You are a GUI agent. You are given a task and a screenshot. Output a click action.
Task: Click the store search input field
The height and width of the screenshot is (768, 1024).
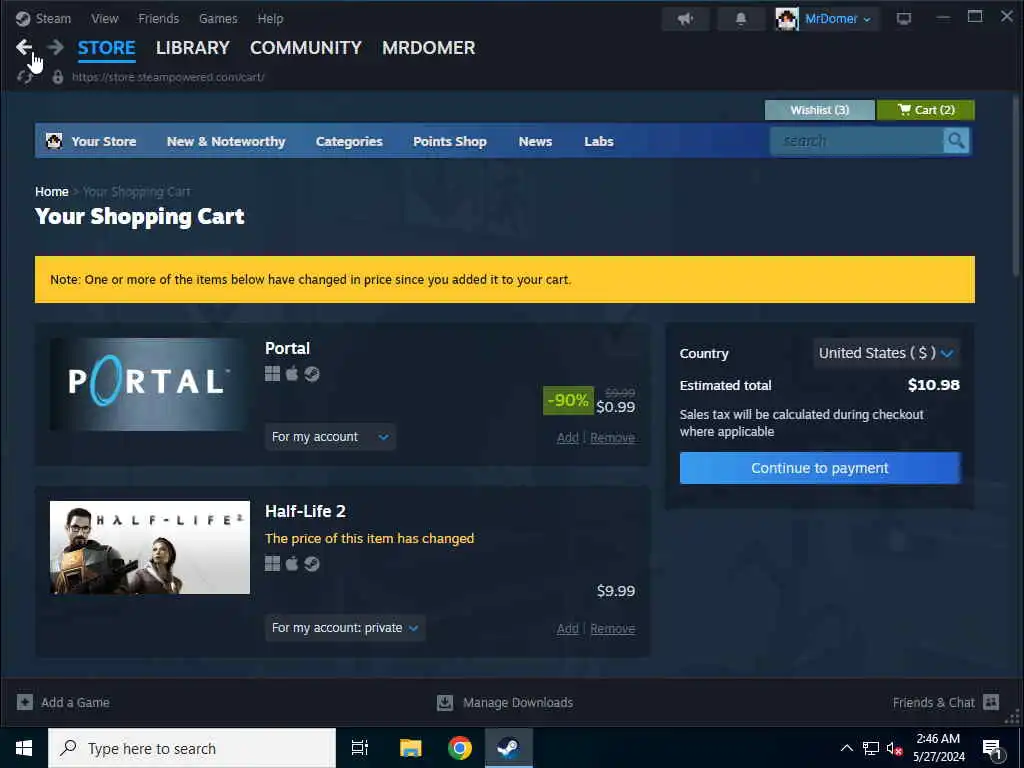pyautogui.click(x=856, y=141)
